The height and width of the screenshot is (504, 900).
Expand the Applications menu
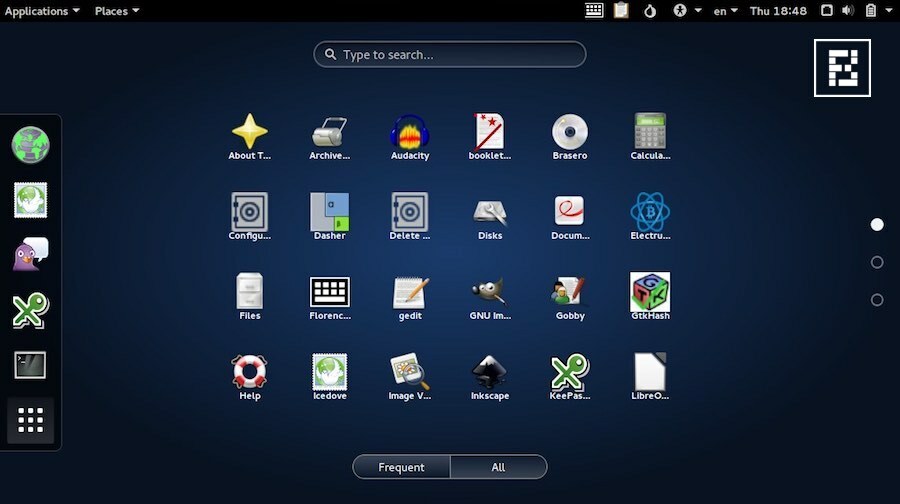click(x=42, y=11)
